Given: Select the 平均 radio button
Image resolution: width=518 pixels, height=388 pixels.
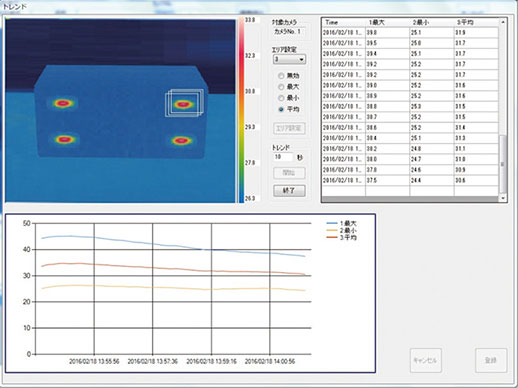Looking at the screenshot, I should click(281, 109).
